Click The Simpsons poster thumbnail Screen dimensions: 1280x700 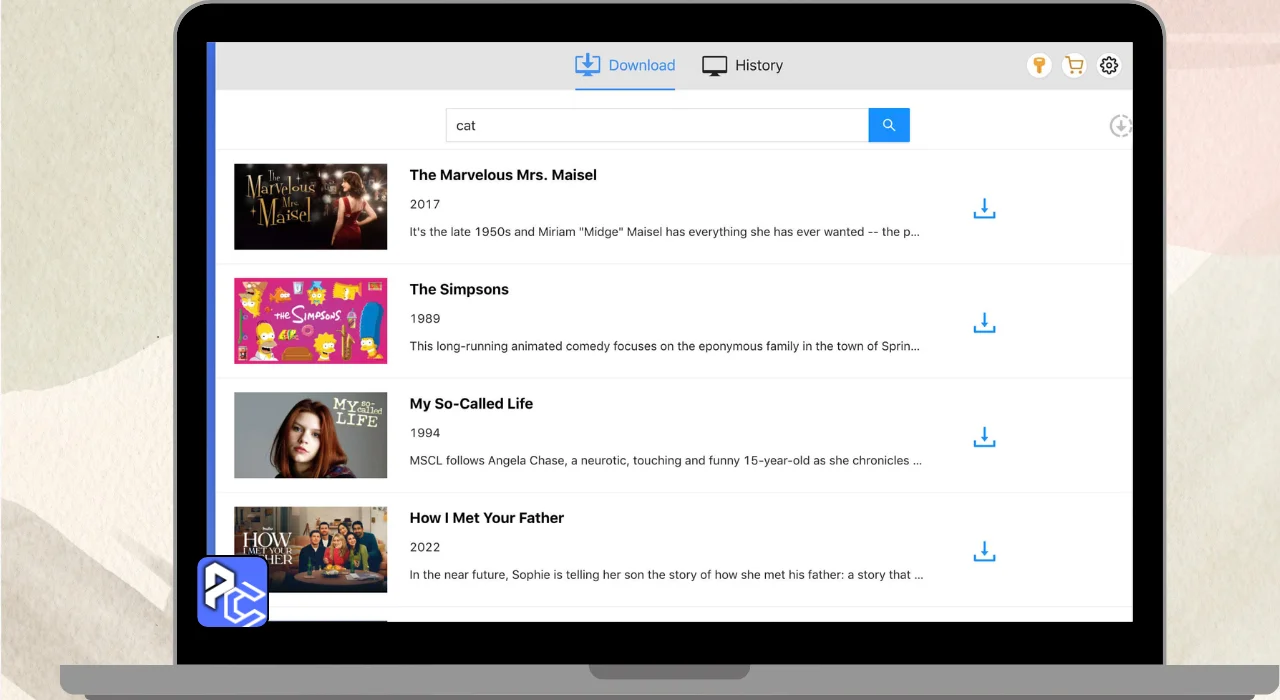pos(311,321)
